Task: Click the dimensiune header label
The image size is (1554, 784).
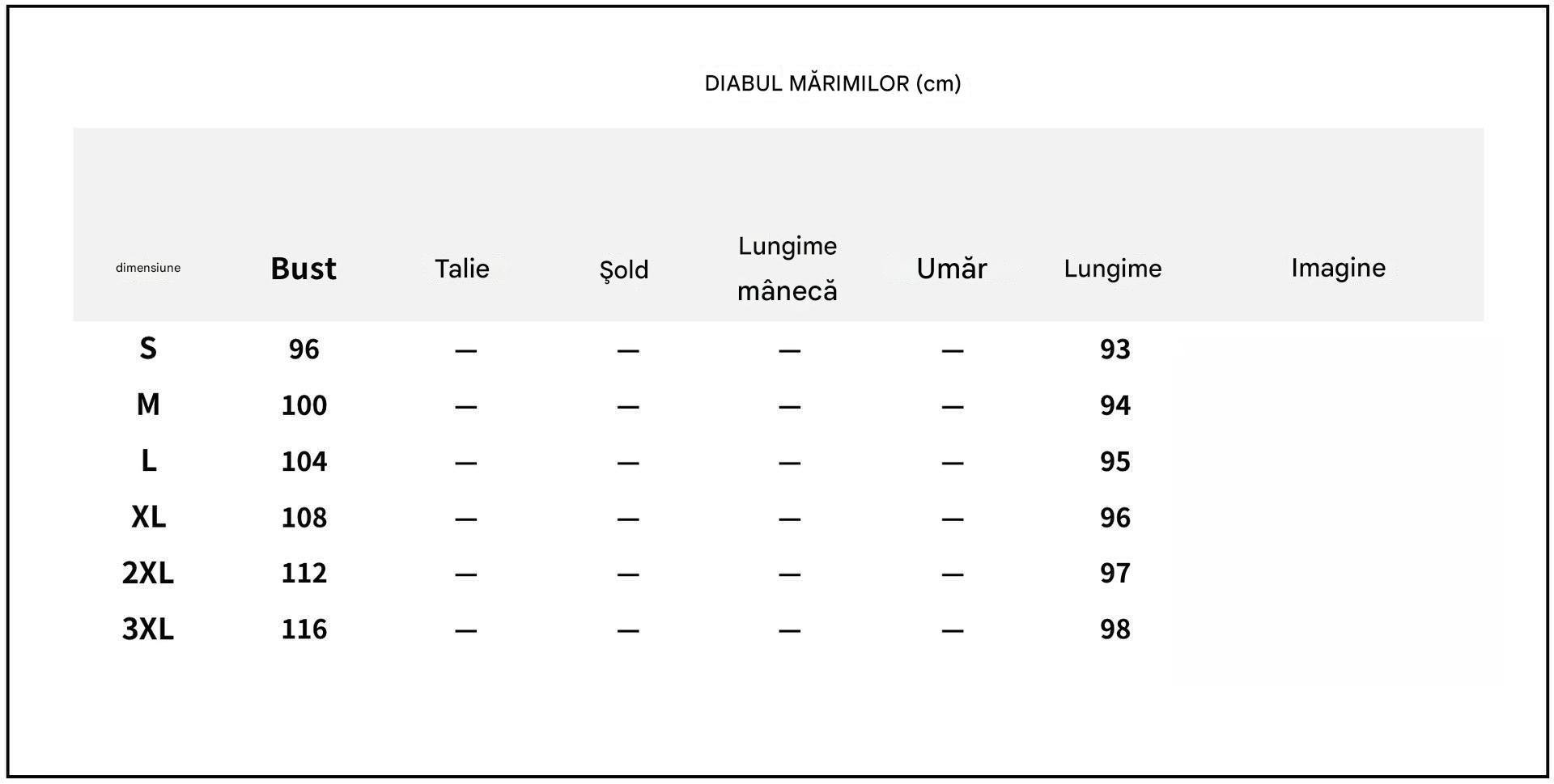Action: (148, 268)
